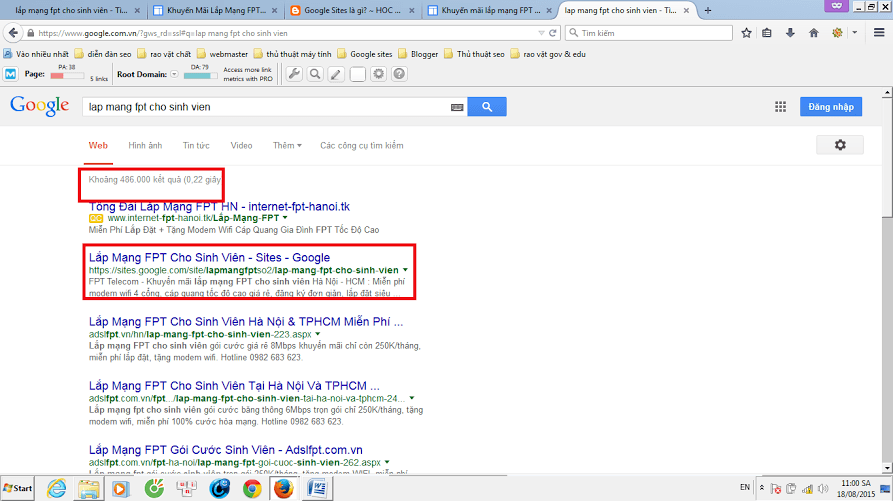Expand the arrow beside the goi-cuoc-sinh-vien-262.aspx URL
This screenshot has height=501, width=893.
coord(387,462)
